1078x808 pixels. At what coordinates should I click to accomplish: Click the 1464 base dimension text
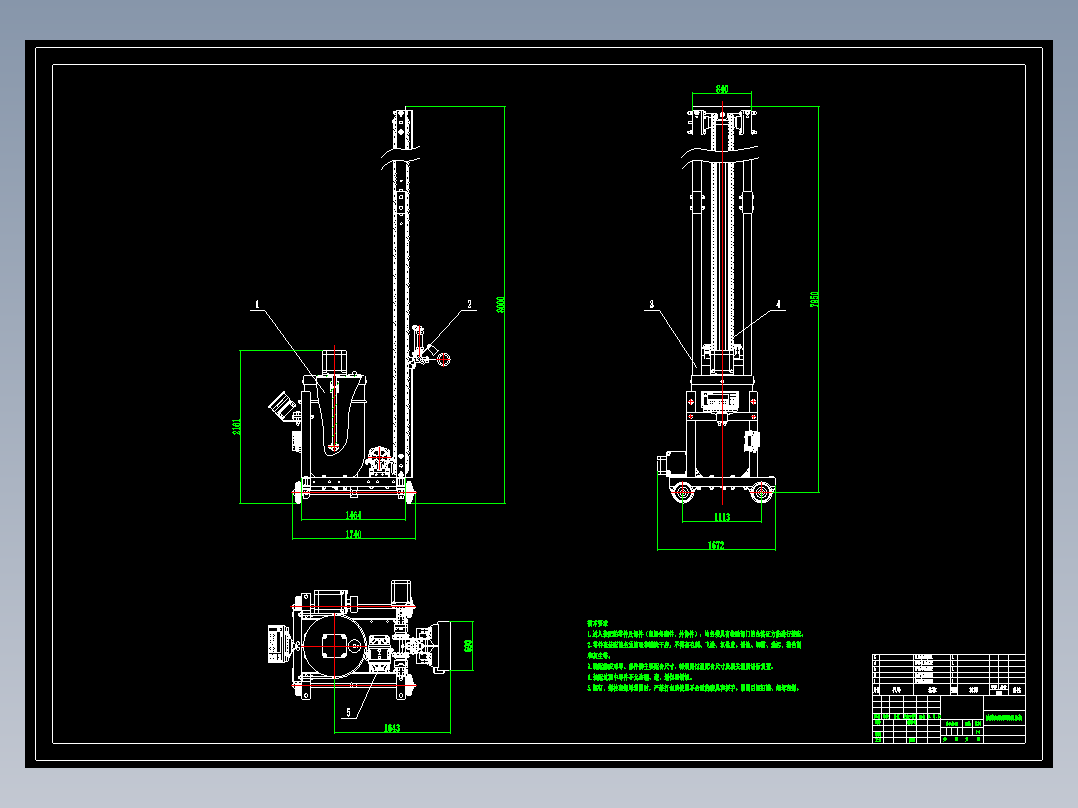click(x=353, y=515)
